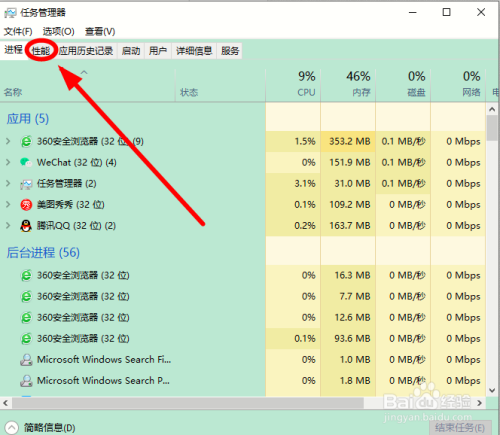Click the vertical scrollbar down arrow
Image resolution: width=500 pixels, height=435 pixels.
[x=492, y=390]
